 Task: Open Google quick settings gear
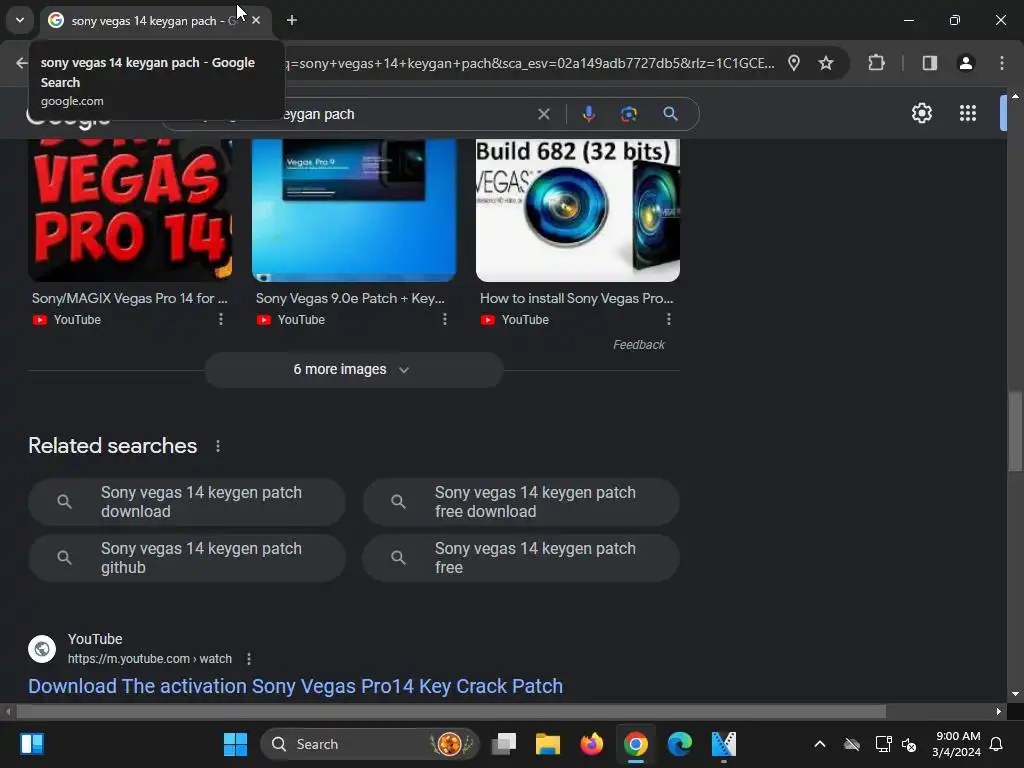click(x=921, y=113)
